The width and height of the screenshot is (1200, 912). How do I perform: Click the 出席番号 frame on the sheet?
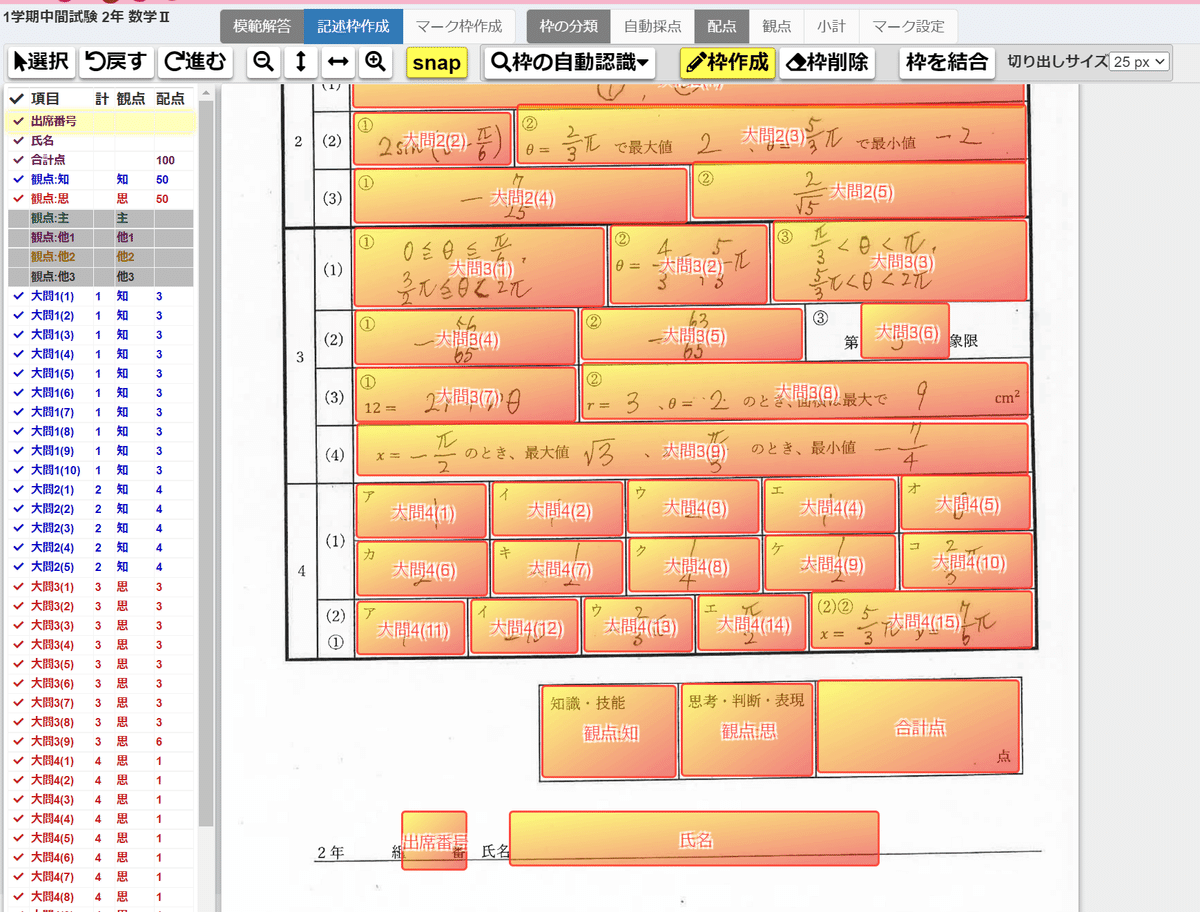[x=434, y=840]
